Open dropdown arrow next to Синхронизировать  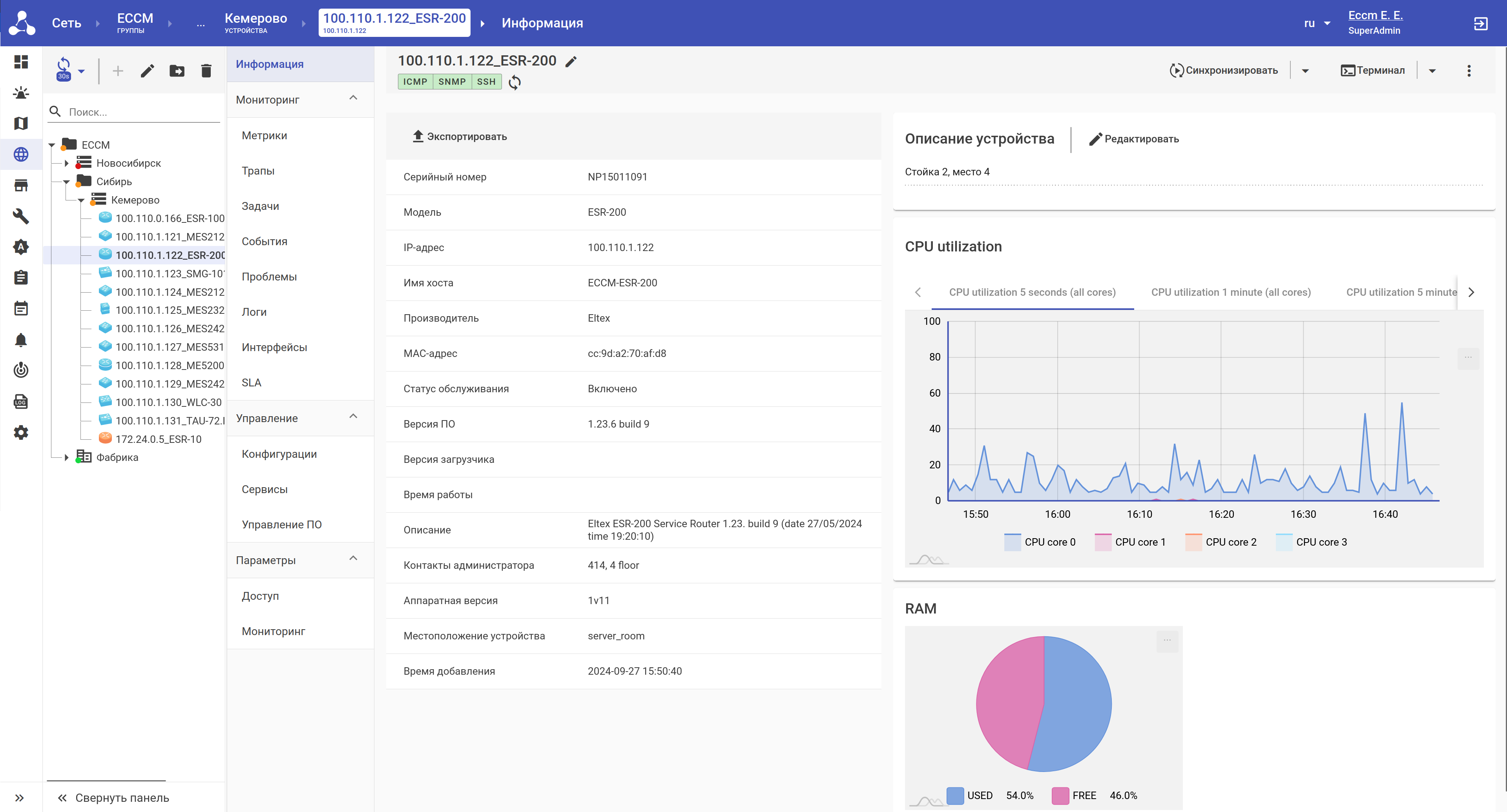(x=1305, y=71)
